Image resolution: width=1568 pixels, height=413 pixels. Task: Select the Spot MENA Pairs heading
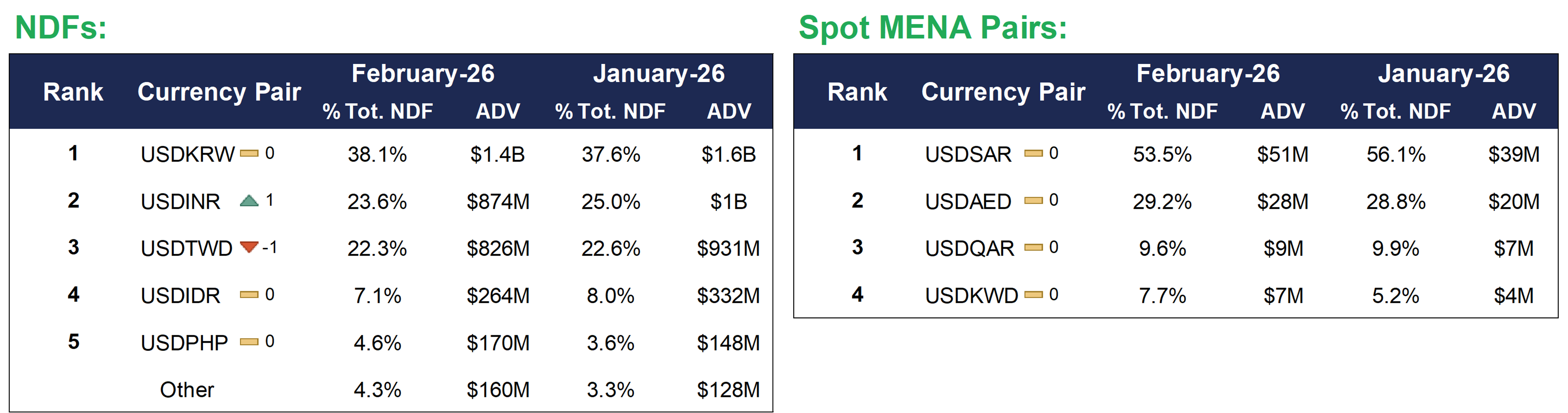click(933, 28)
